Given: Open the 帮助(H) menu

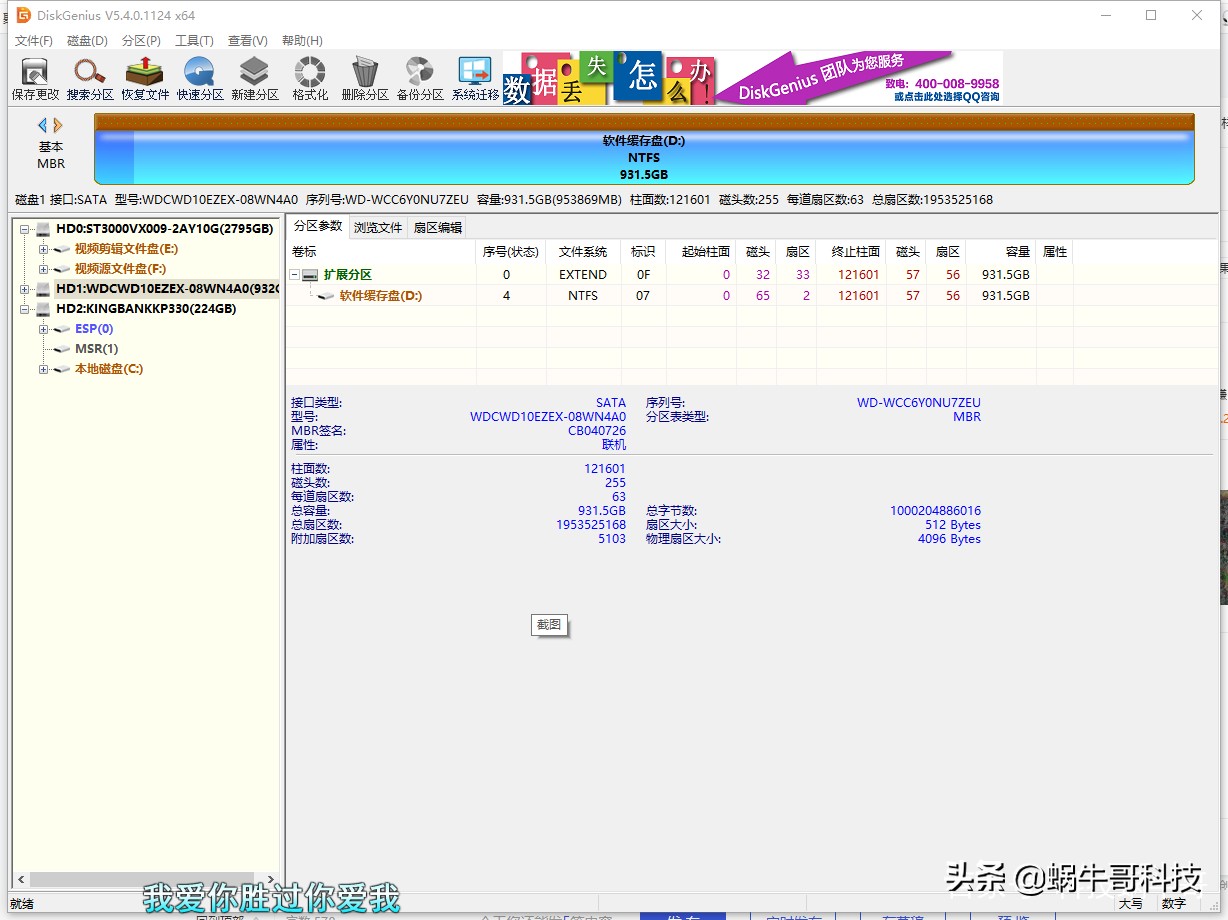Looking at the screenshot, I should (x=302, y=41).
